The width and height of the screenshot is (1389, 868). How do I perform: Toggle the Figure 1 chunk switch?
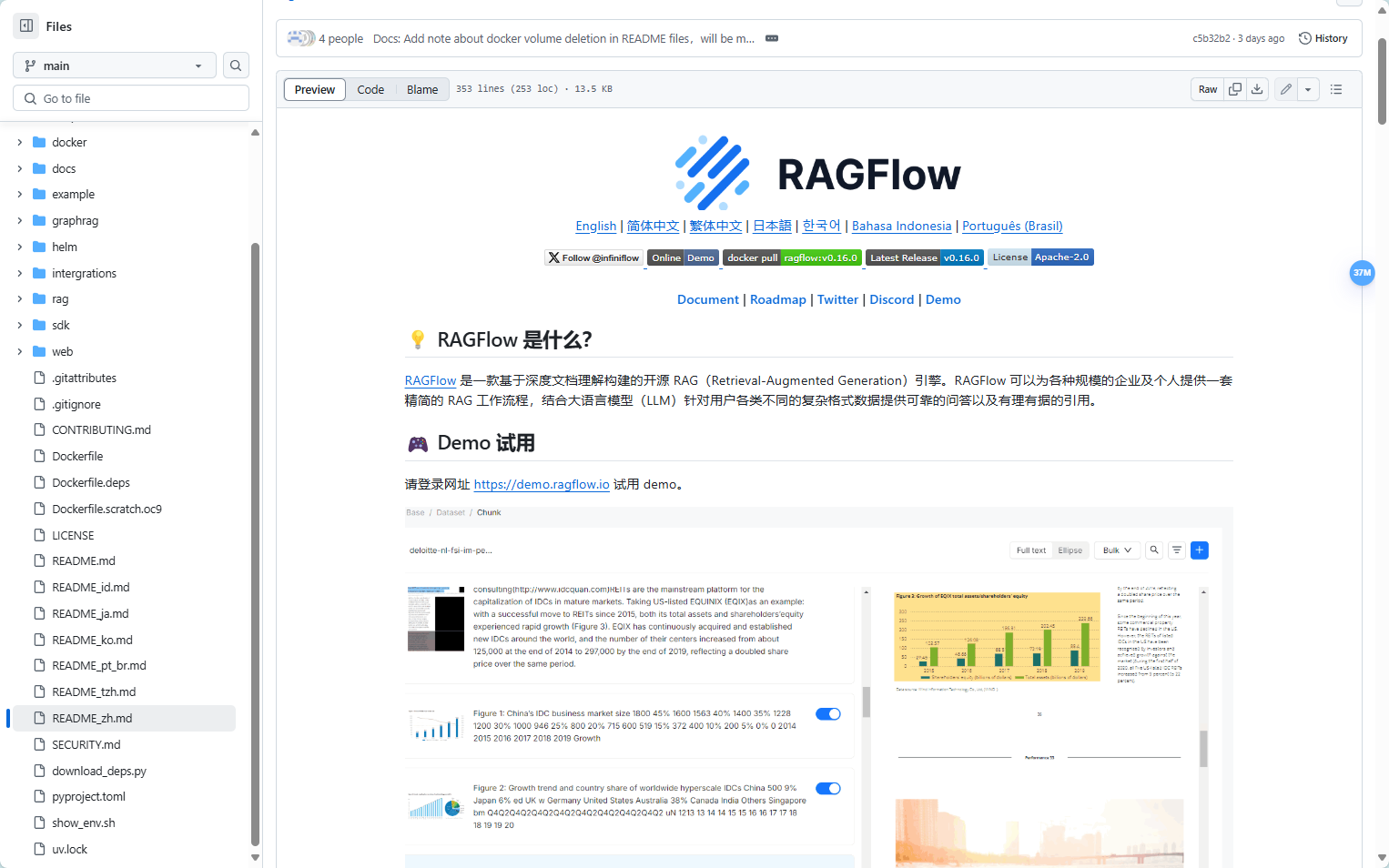pyautogui.click(x=828, y=713)
